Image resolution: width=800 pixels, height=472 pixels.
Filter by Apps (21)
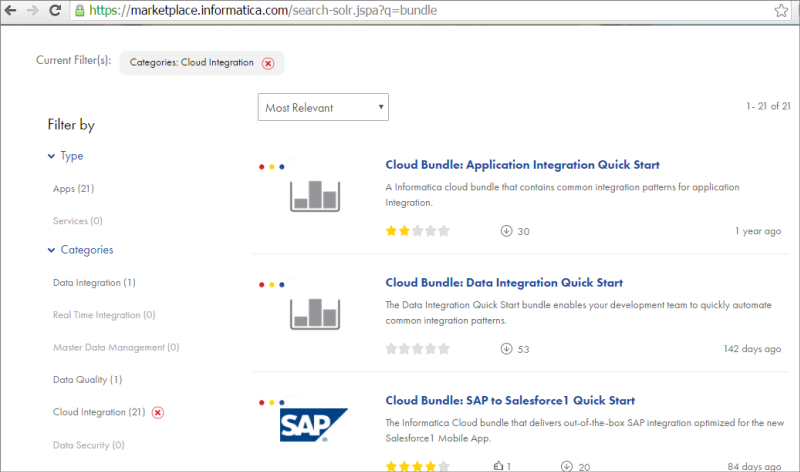pyautogui.click(x=73, y=189)
